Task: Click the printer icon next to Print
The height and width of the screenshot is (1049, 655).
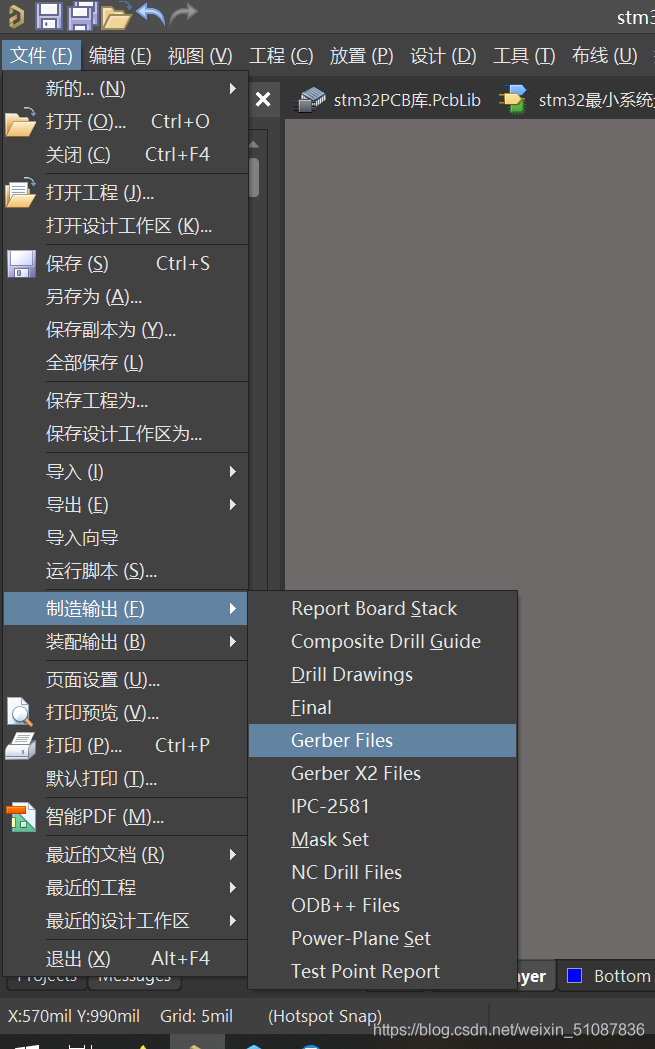Action: (20, 745)
